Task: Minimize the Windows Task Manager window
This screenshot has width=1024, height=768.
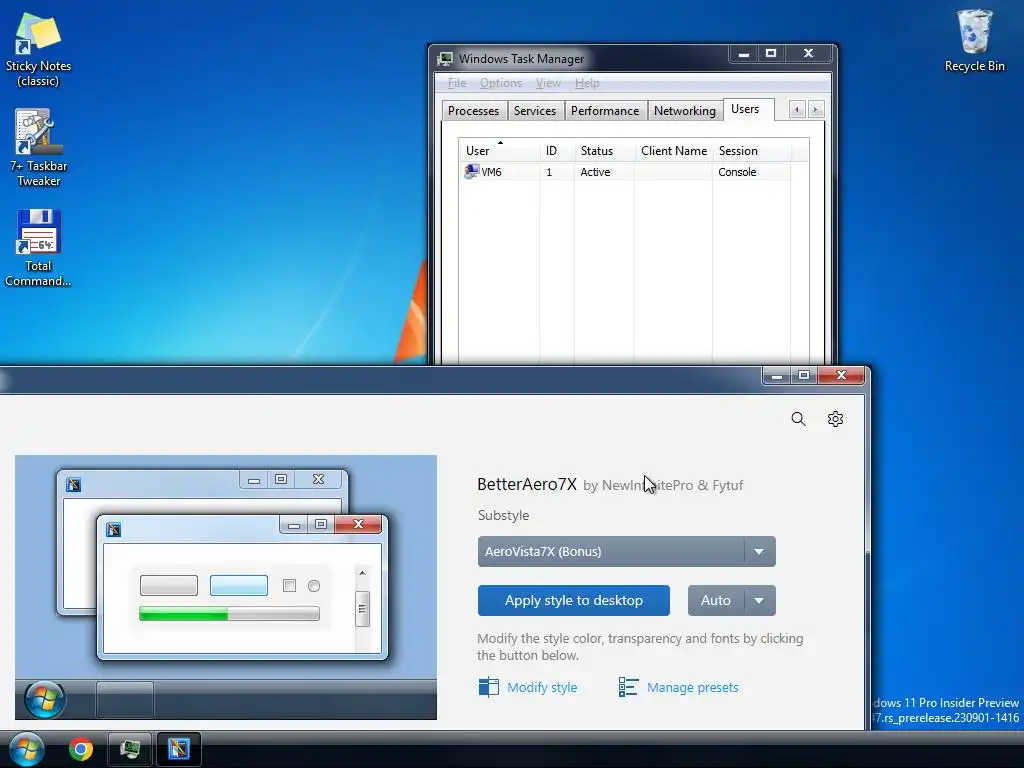Action: click(x=743, y=54)
